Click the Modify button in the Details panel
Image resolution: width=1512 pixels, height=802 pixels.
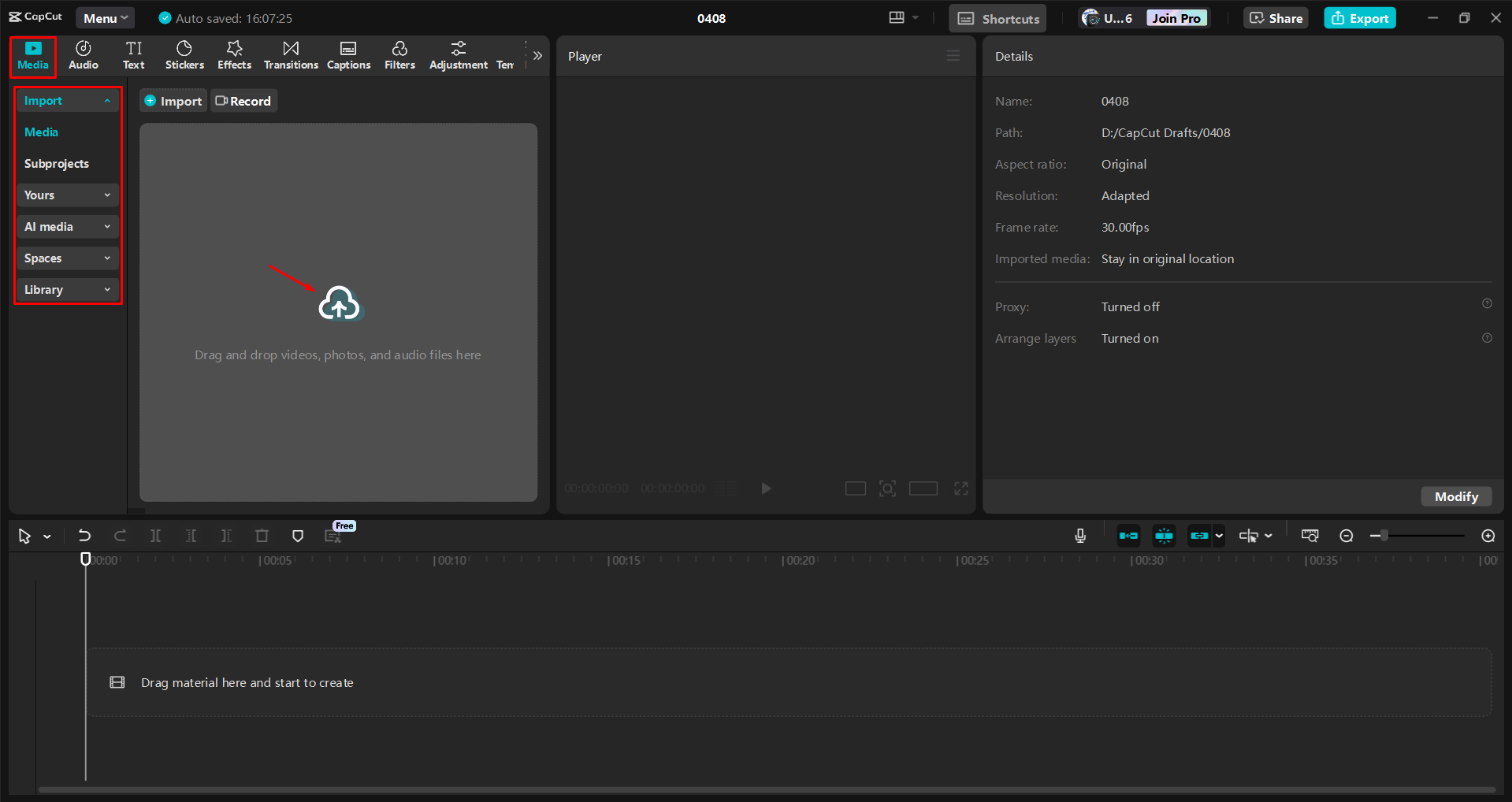point(1455,496)
